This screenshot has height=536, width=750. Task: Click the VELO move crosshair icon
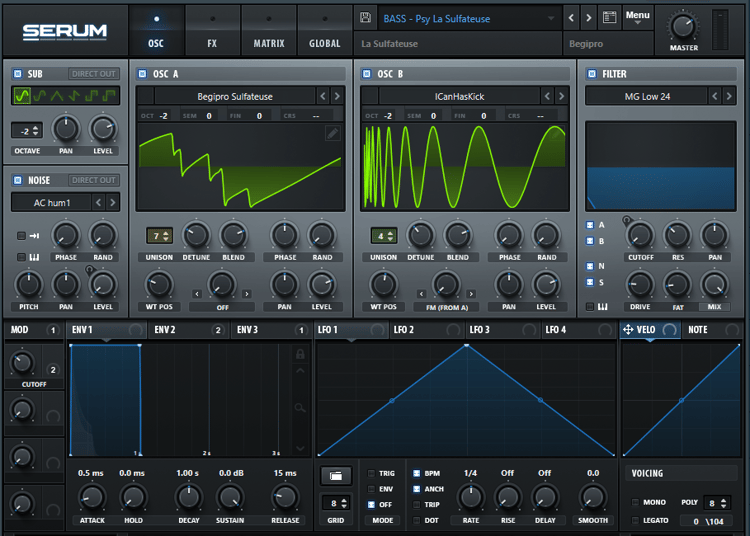628,329
